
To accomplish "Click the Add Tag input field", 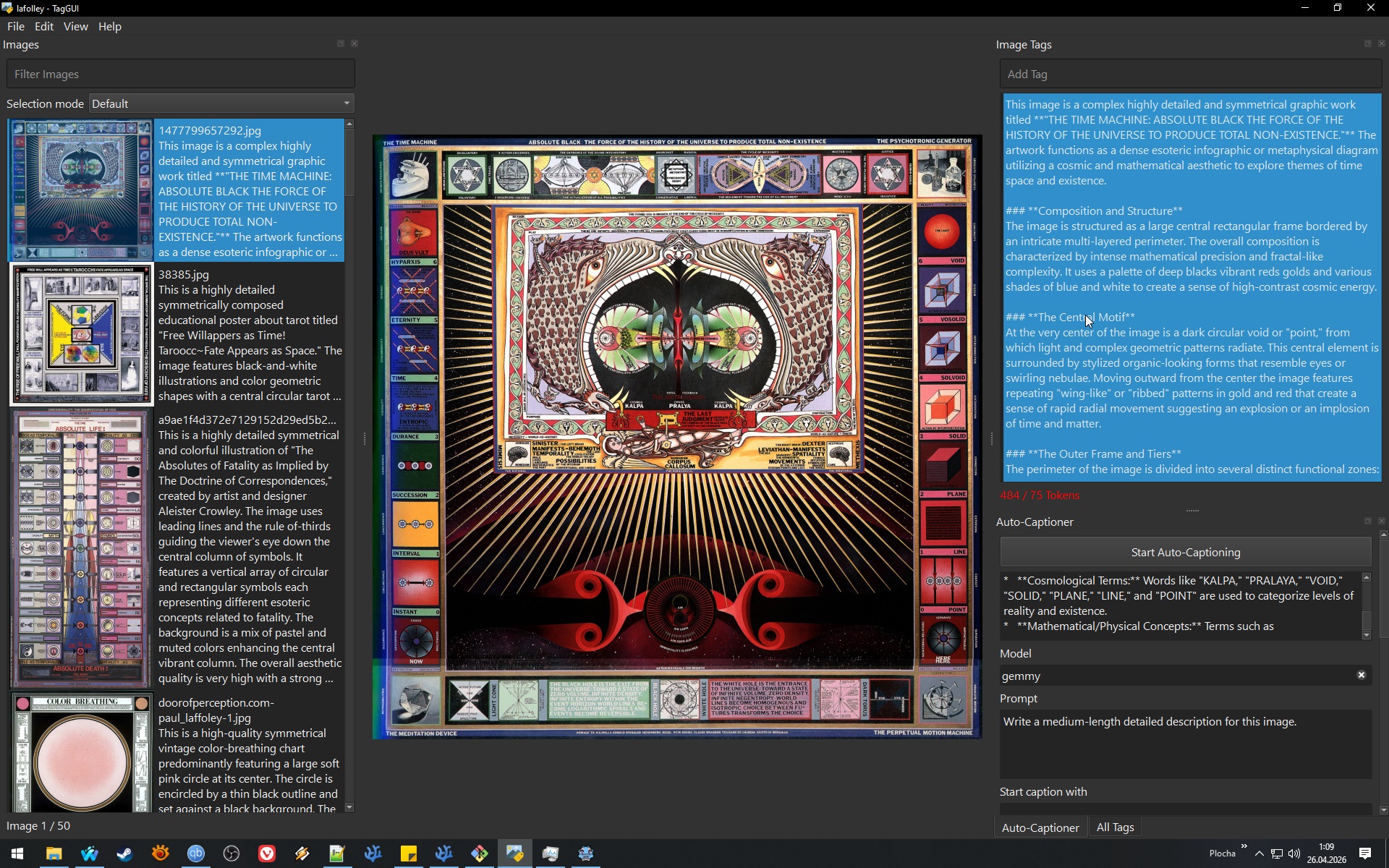I will [x=1190, y=75].
